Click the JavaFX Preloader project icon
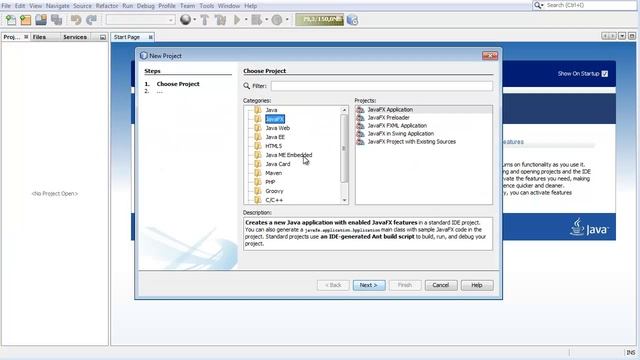 [x=360, y=118]
